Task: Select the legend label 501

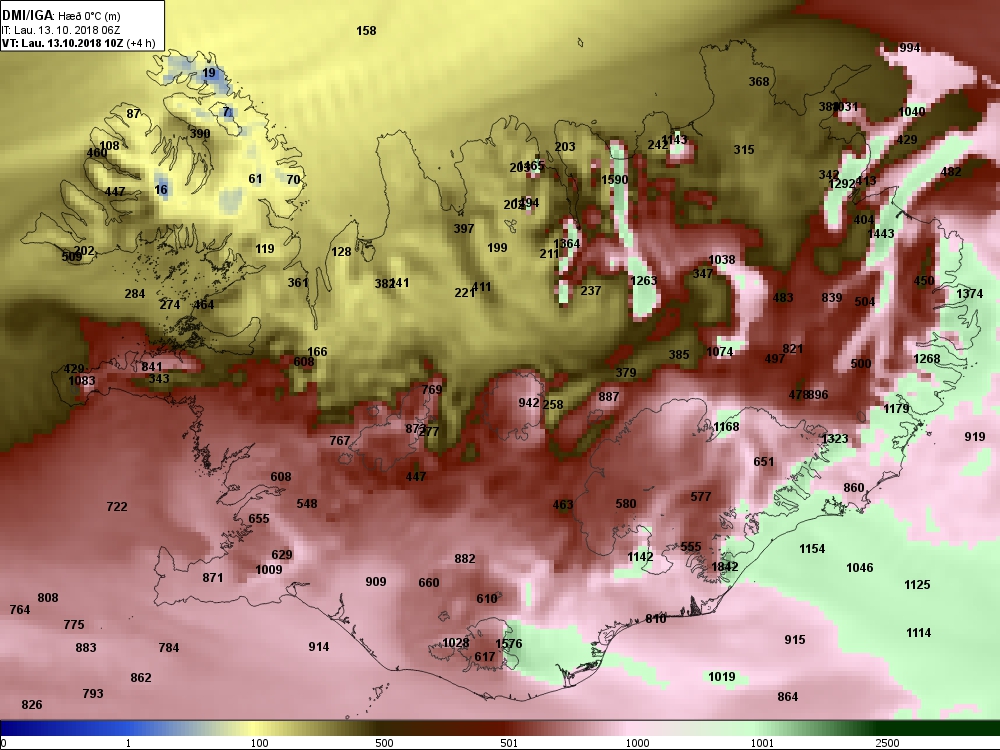Action: coord(509,744)
